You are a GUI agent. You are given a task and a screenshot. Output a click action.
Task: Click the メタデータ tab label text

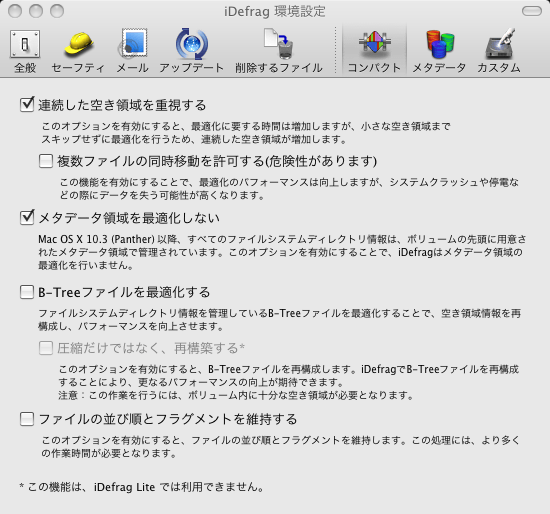pos(439,67)
